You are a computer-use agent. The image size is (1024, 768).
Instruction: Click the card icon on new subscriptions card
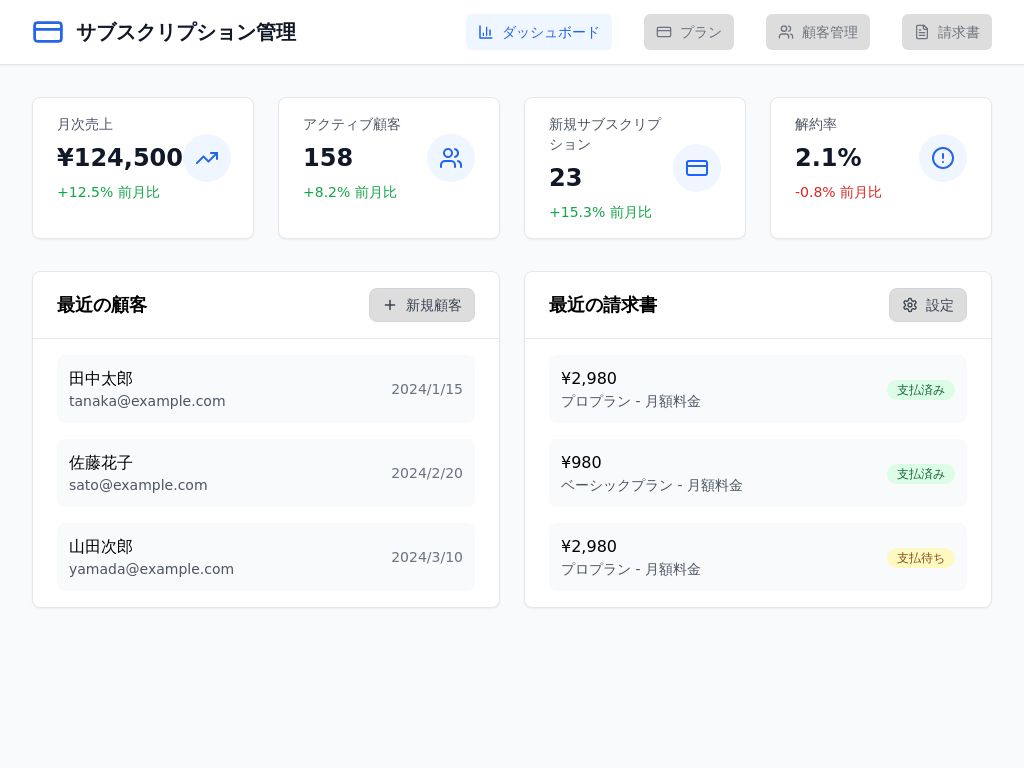[697, 168]
